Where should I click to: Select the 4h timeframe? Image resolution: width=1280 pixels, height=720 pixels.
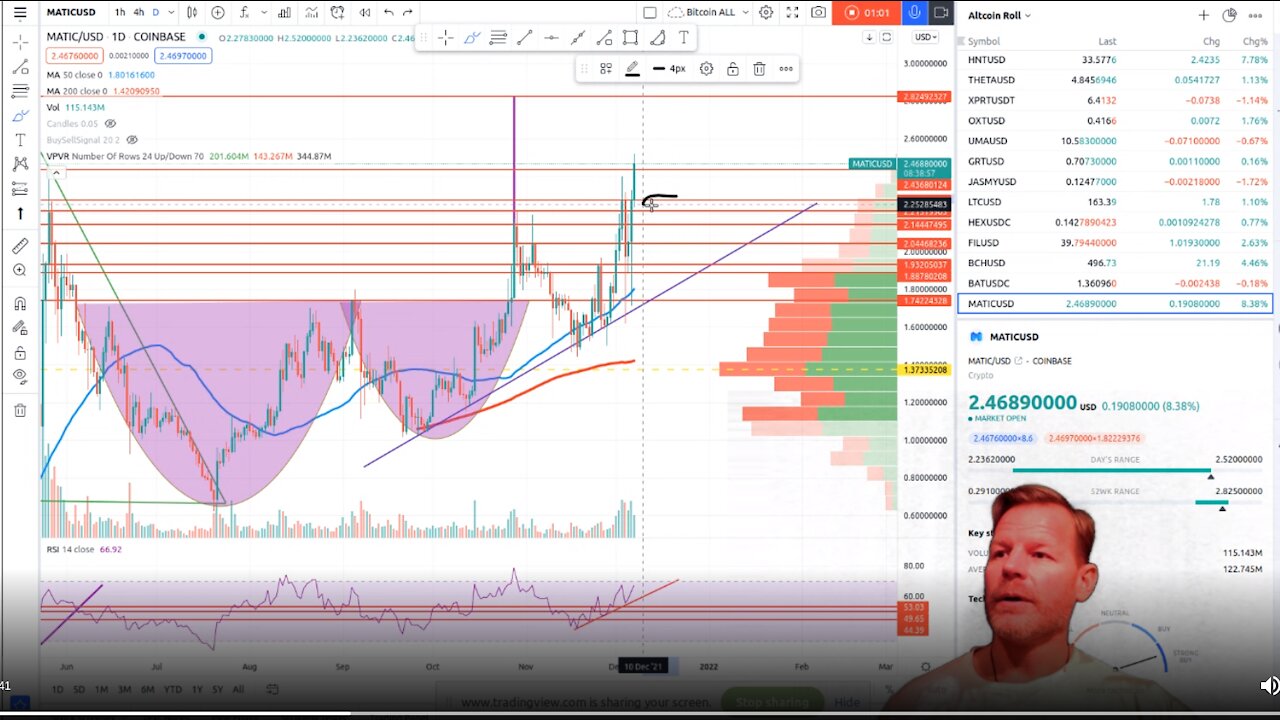coord(139,12)
